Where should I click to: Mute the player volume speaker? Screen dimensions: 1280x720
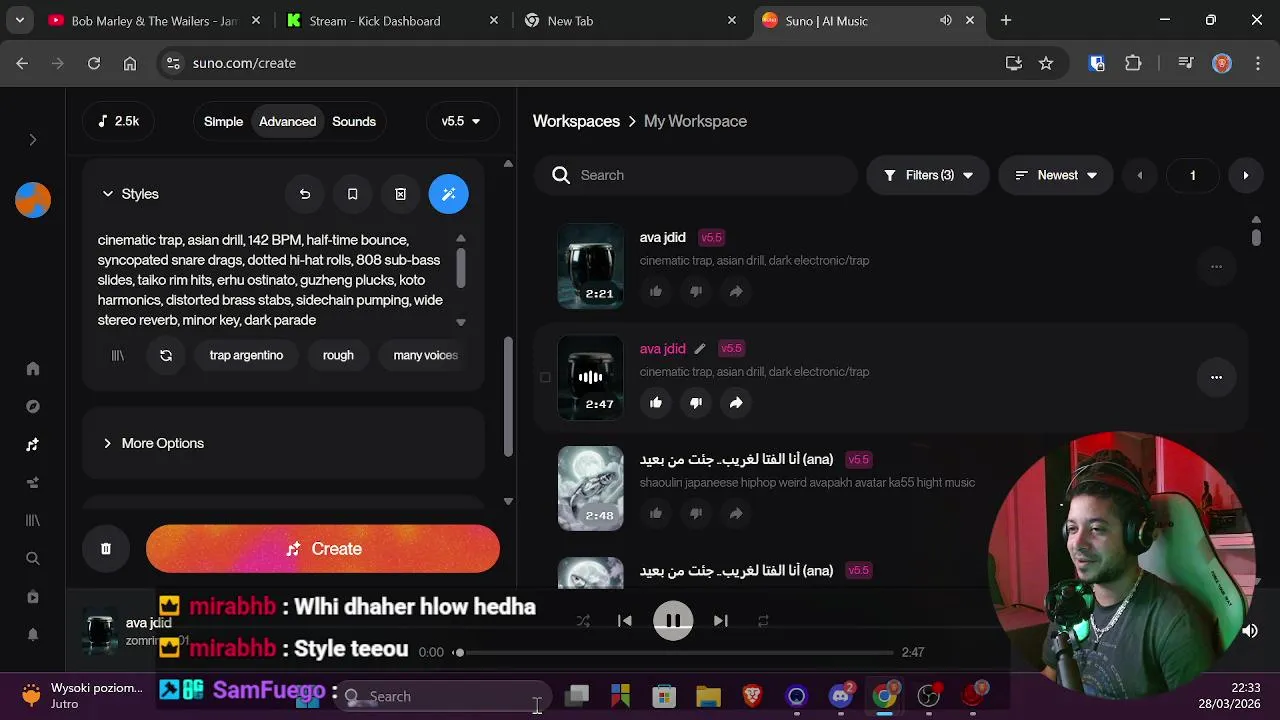pos(1250,631)
